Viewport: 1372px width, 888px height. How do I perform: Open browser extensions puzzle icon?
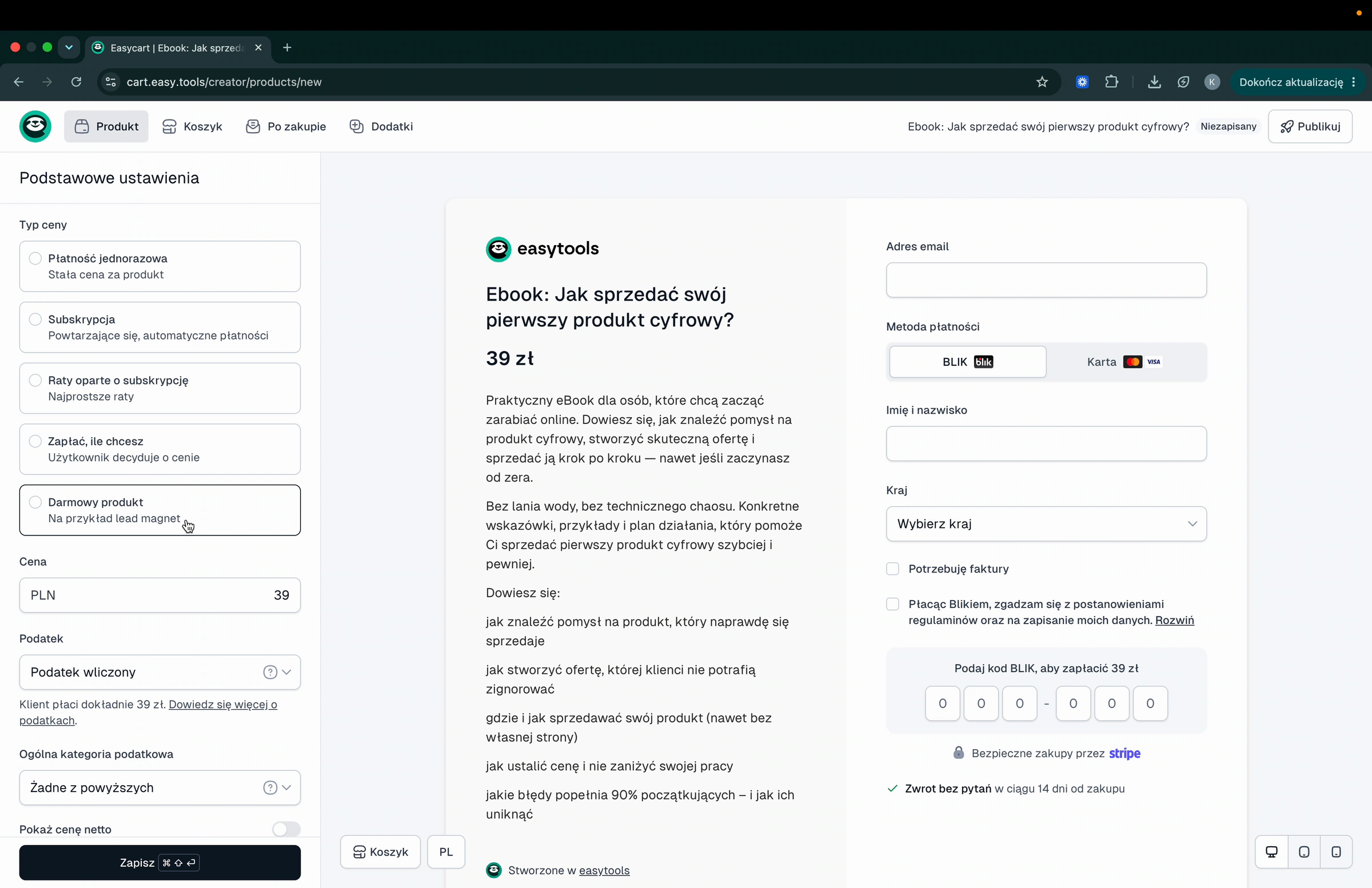[1111, 82]
